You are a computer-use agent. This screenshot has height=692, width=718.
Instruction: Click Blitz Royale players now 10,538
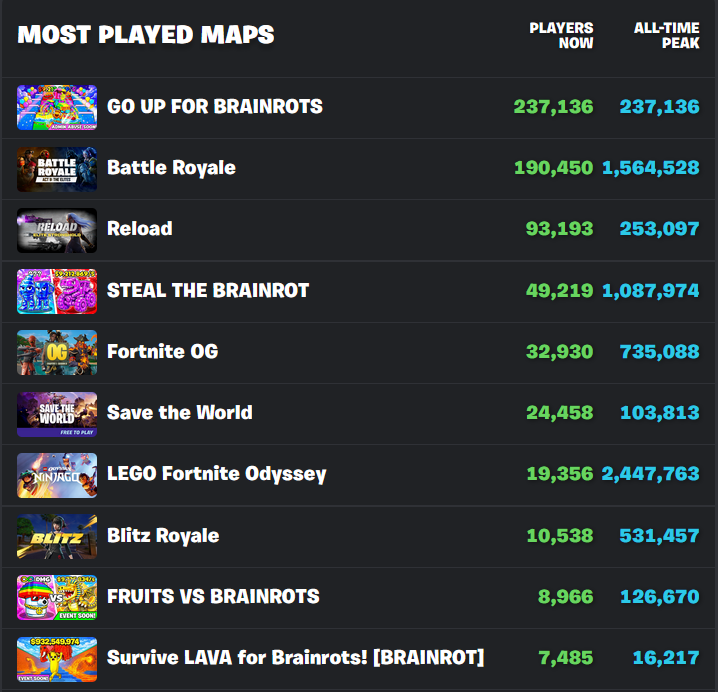click(x=560, y=536)
